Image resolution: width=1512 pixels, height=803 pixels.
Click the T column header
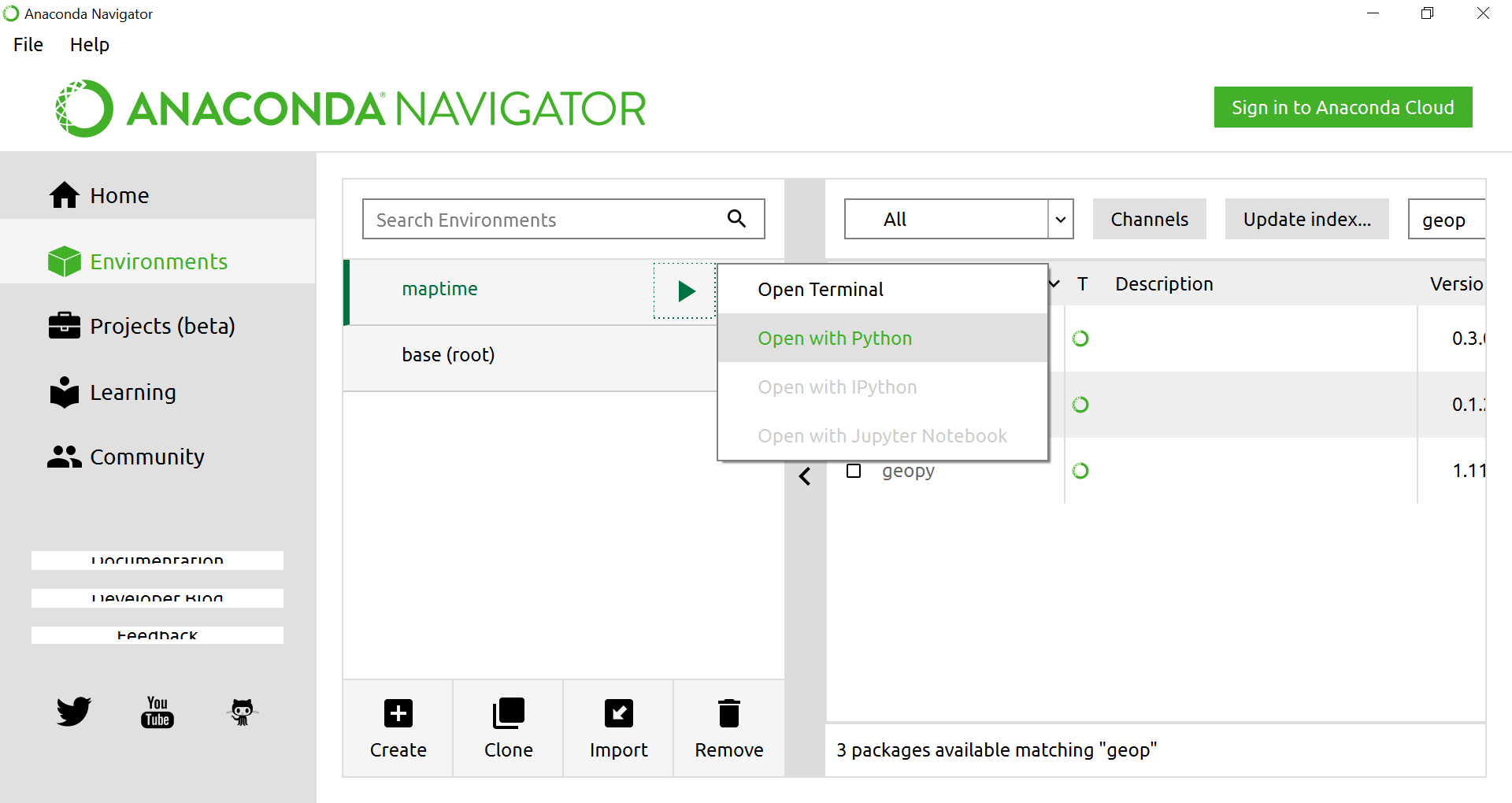(1083, 283)
